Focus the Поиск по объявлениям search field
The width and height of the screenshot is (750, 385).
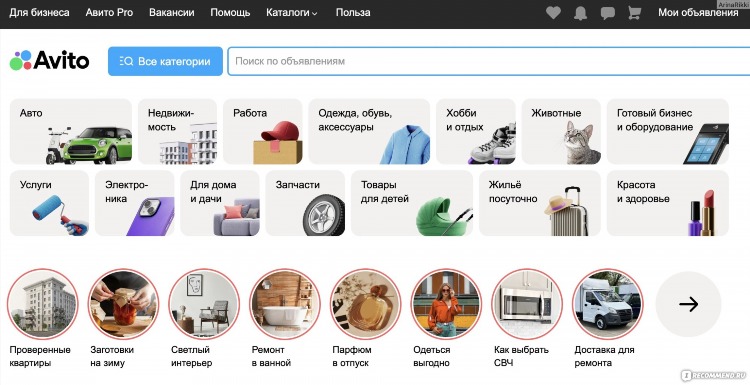[x=489, y=61]
